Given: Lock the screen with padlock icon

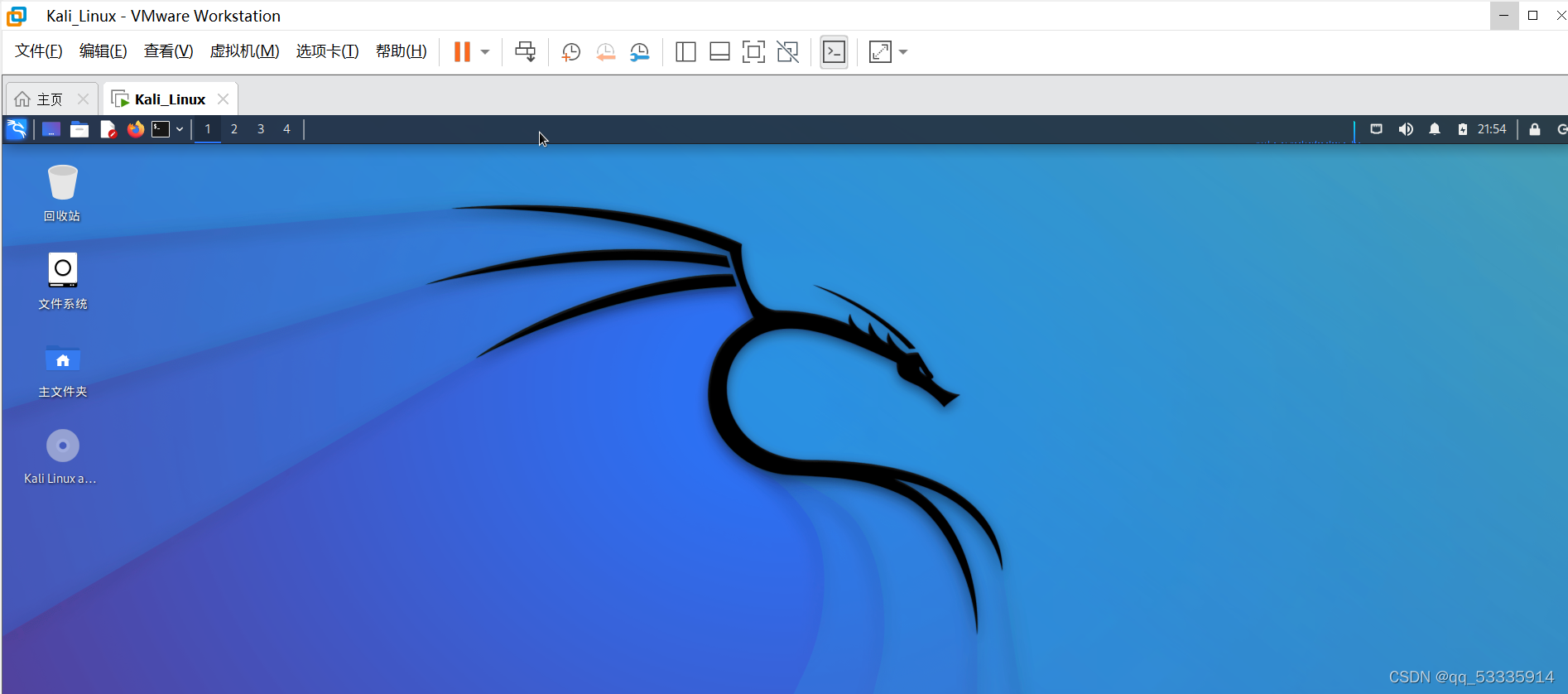Looking at the screenshot, I should [x=1534, y=129].
